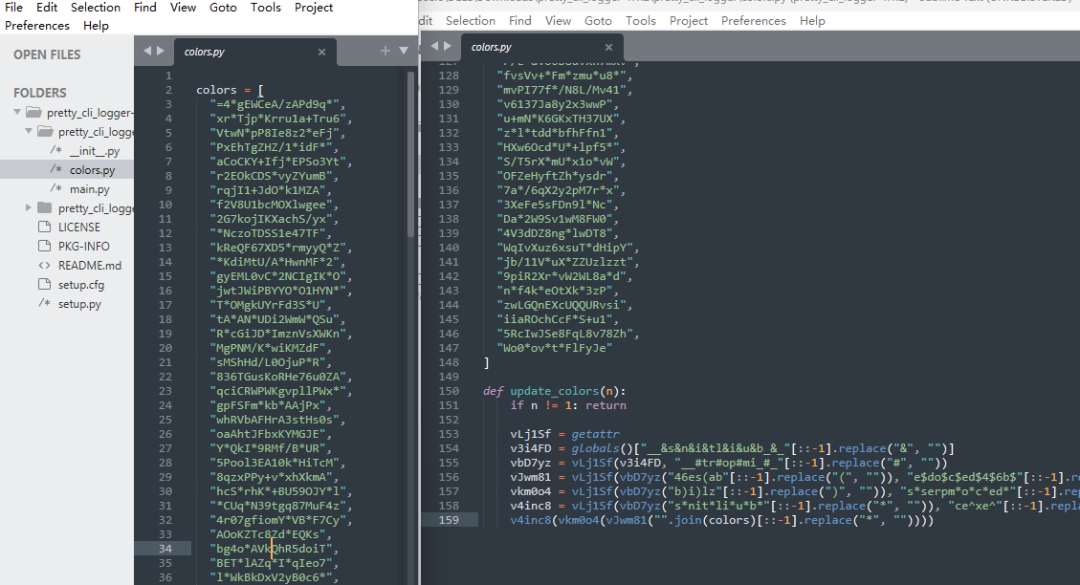
Task: Click setup.cfg file icon
Action: (45, 284)
